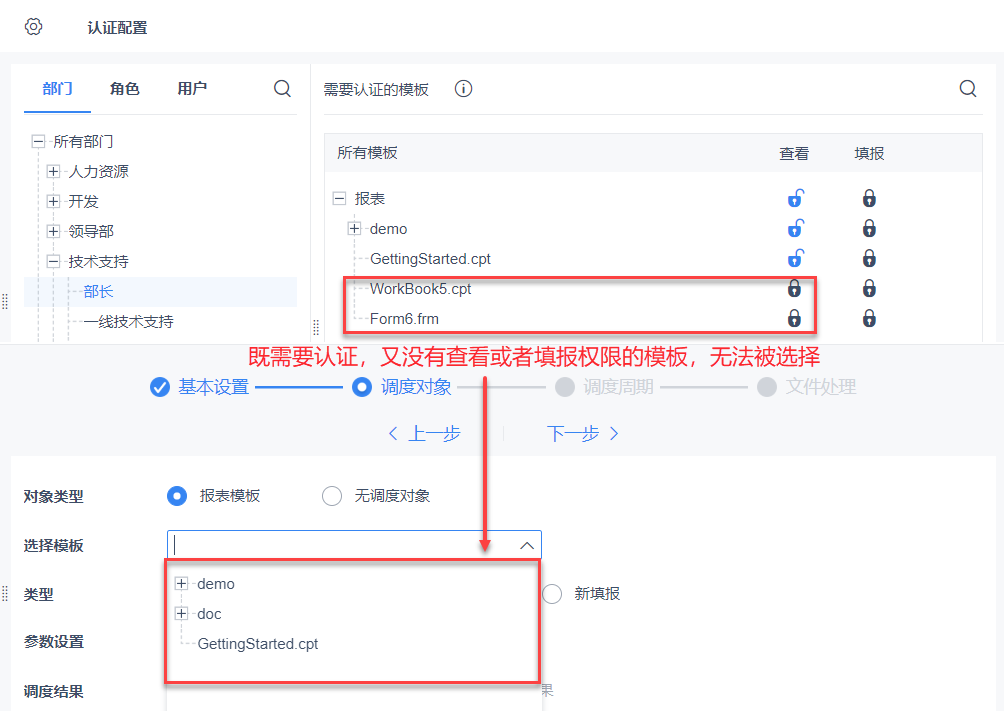Collapse 选择模板 dropdown with up chevron

[x=527, y=546]
